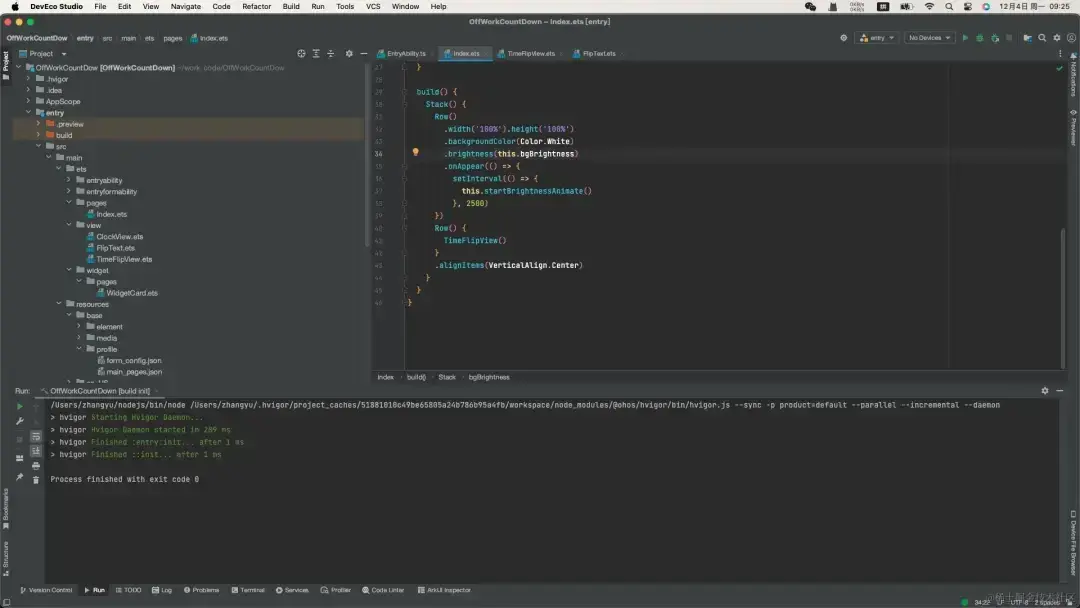Expand the entryability folder
This screenshot has width=1080, height=608.
click(x=68, y=180)
